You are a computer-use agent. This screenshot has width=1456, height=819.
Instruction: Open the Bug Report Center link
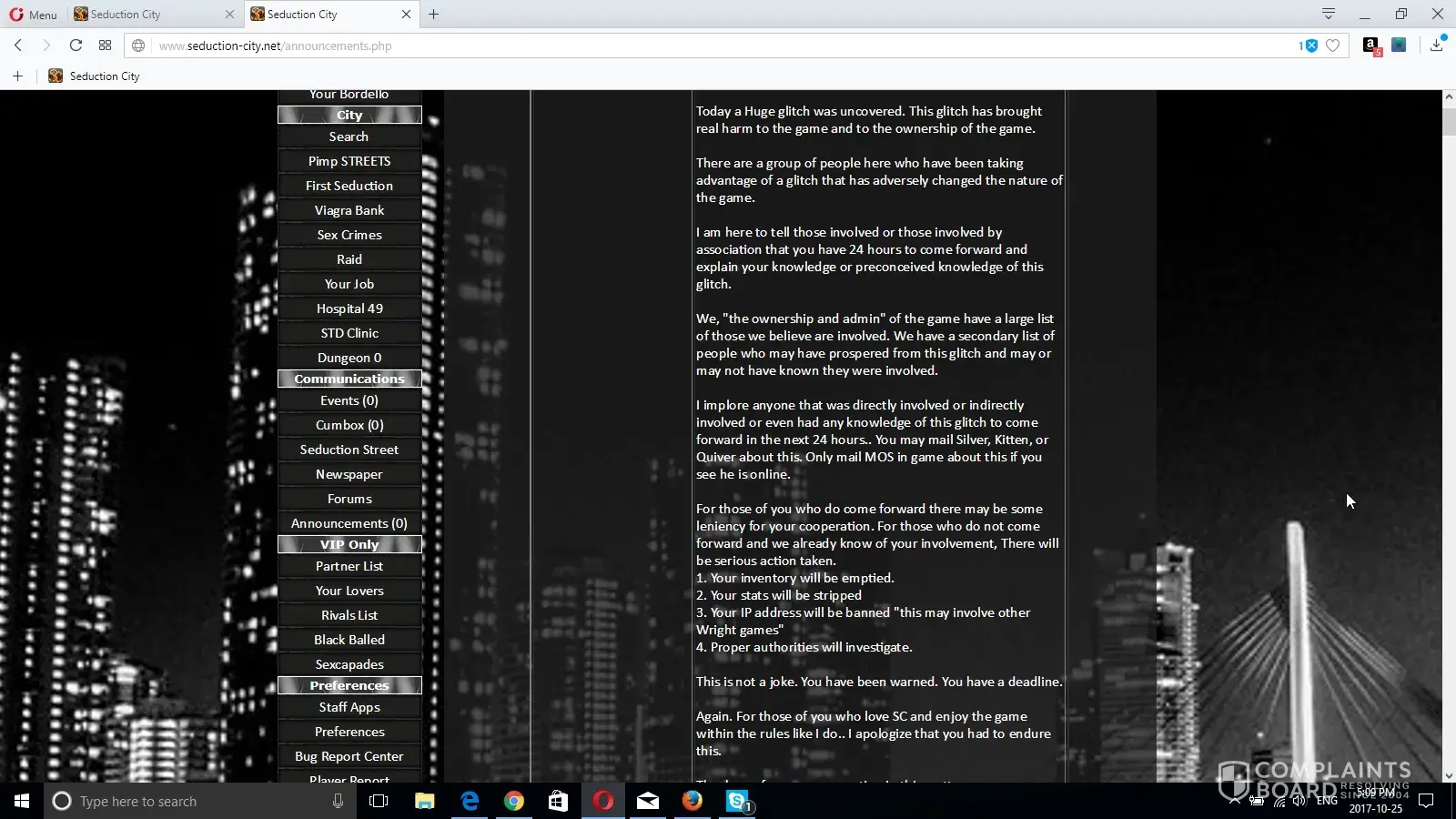click(x=349, y=756)
